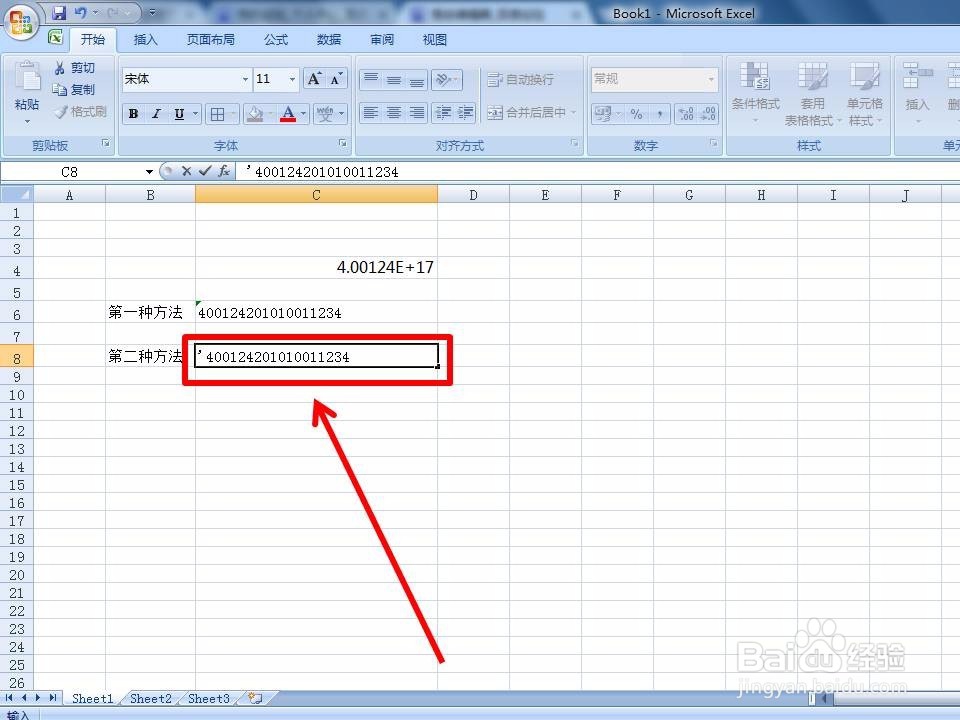The width and height of the screenshot is (960, 720).
Task: Toggle italic formatting
Action: point(156,114)
